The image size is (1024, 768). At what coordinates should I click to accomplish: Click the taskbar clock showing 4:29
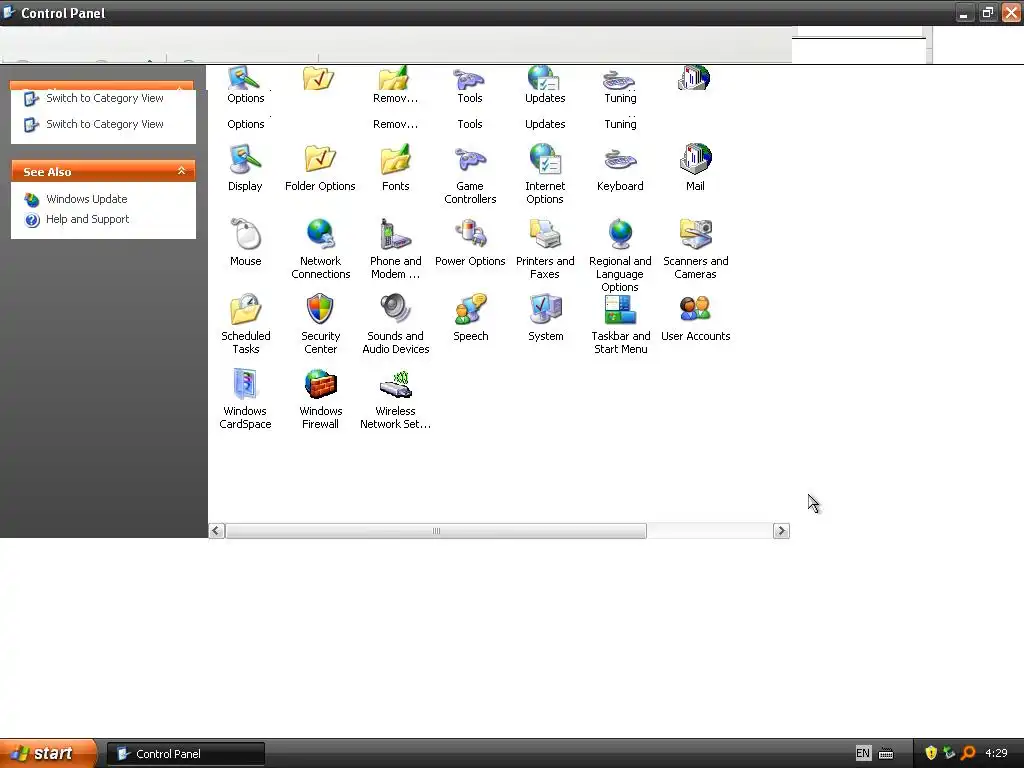click(x=996, y=753)
